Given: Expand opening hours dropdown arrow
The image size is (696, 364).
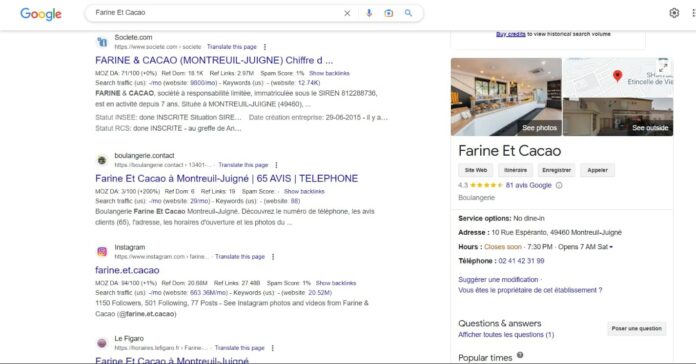Looking at the screenshot, I should pos(611,247).
